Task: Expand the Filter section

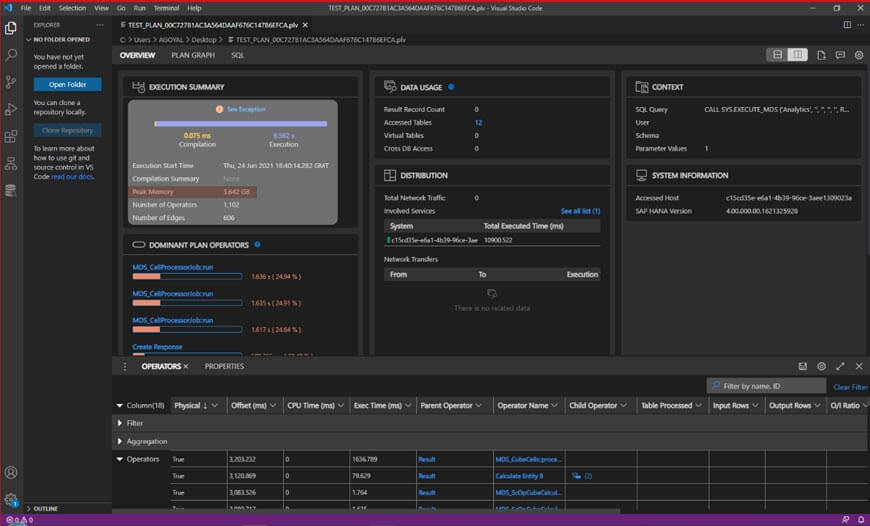Action: click(x=120, y=423)
